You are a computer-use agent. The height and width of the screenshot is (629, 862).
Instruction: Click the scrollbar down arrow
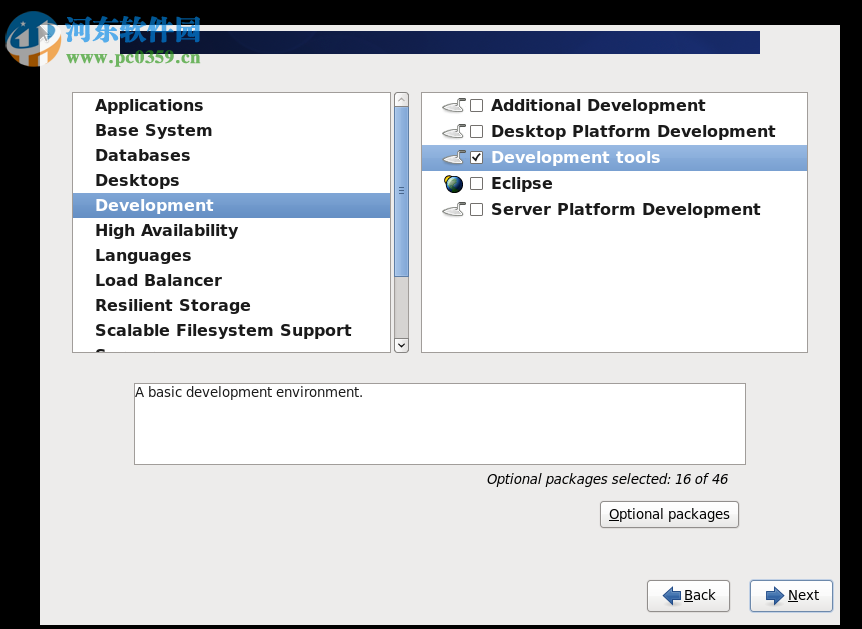click(401, 344)
